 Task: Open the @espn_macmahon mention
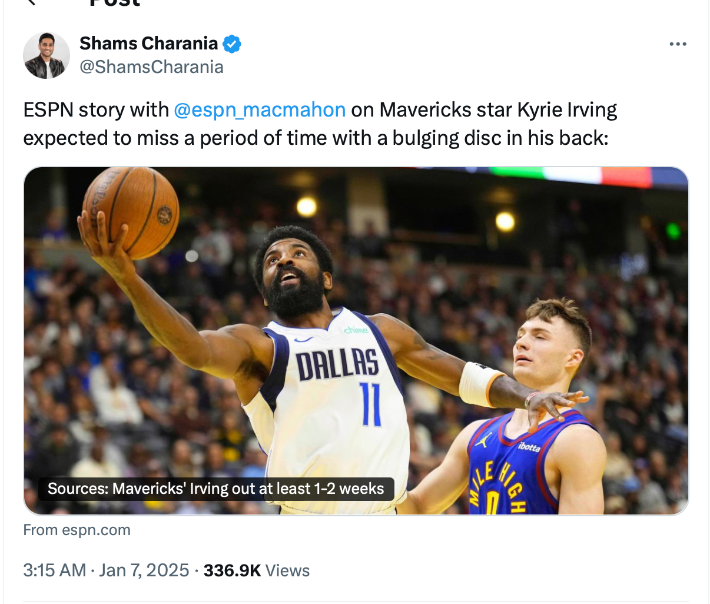pos(259,110)
